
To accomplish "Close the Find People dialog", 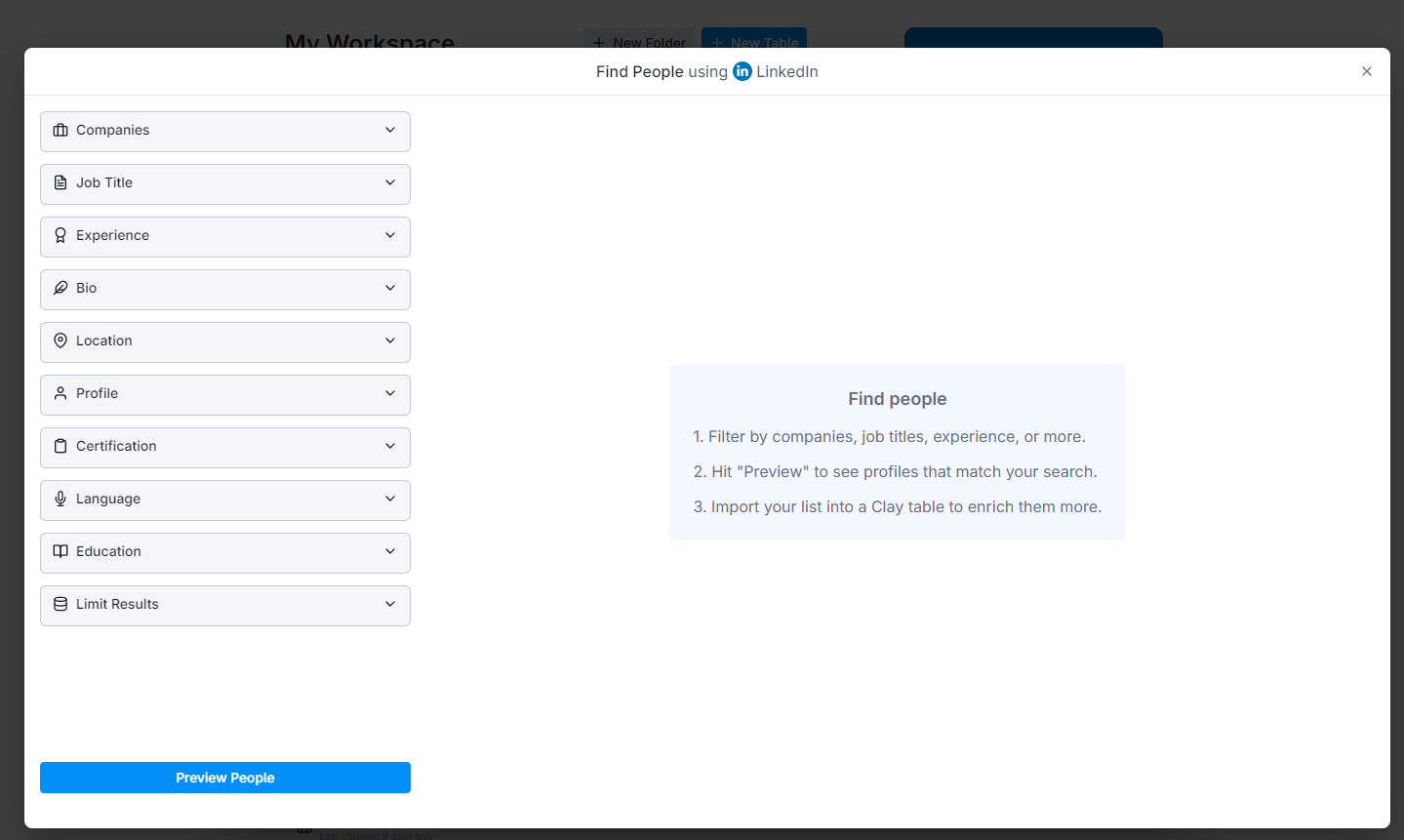I will 1366,71.
